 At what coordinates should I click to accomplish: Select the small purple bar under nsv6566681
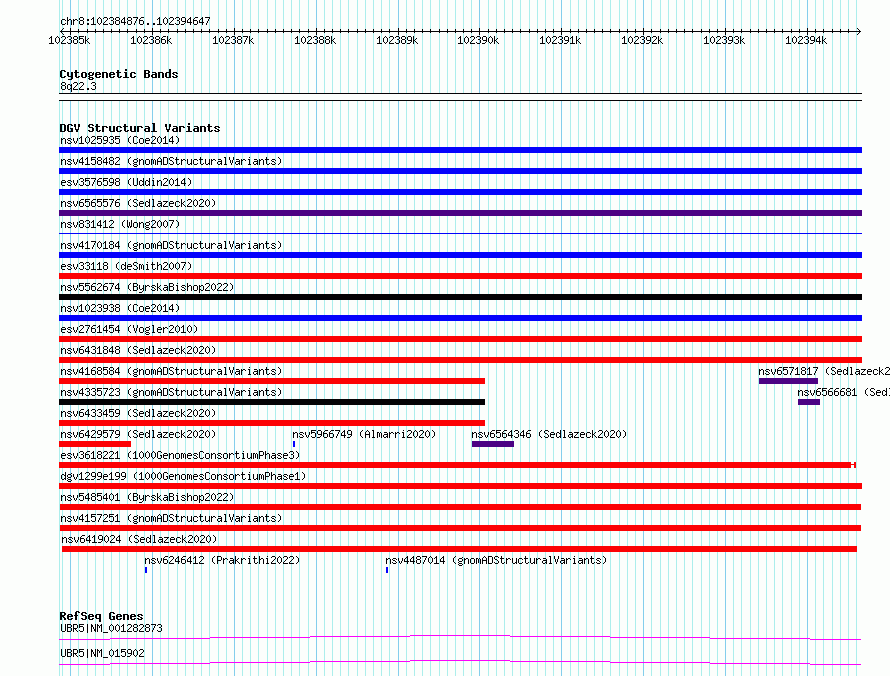click(809, 402)
